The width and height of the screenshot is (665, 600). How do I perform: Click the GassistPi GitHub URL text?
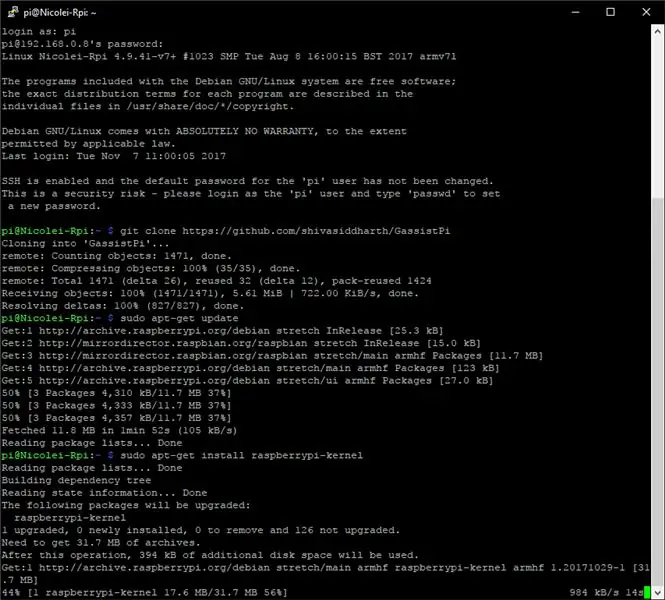tap(316, 231)
